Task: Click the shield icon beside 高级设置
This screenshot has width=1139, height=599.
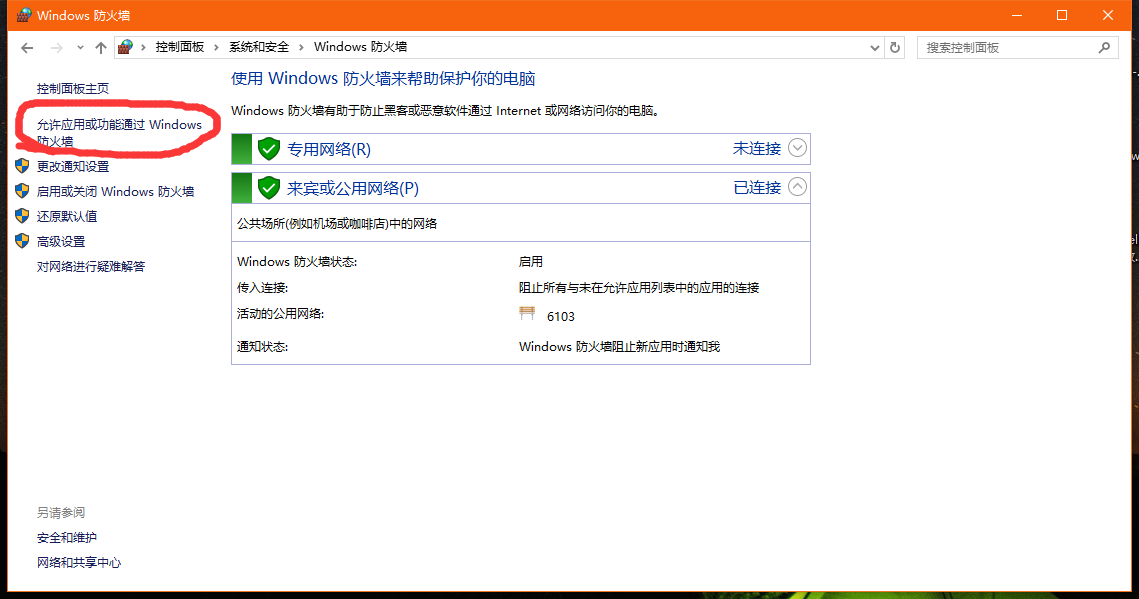Action: [x=23, y=241]
